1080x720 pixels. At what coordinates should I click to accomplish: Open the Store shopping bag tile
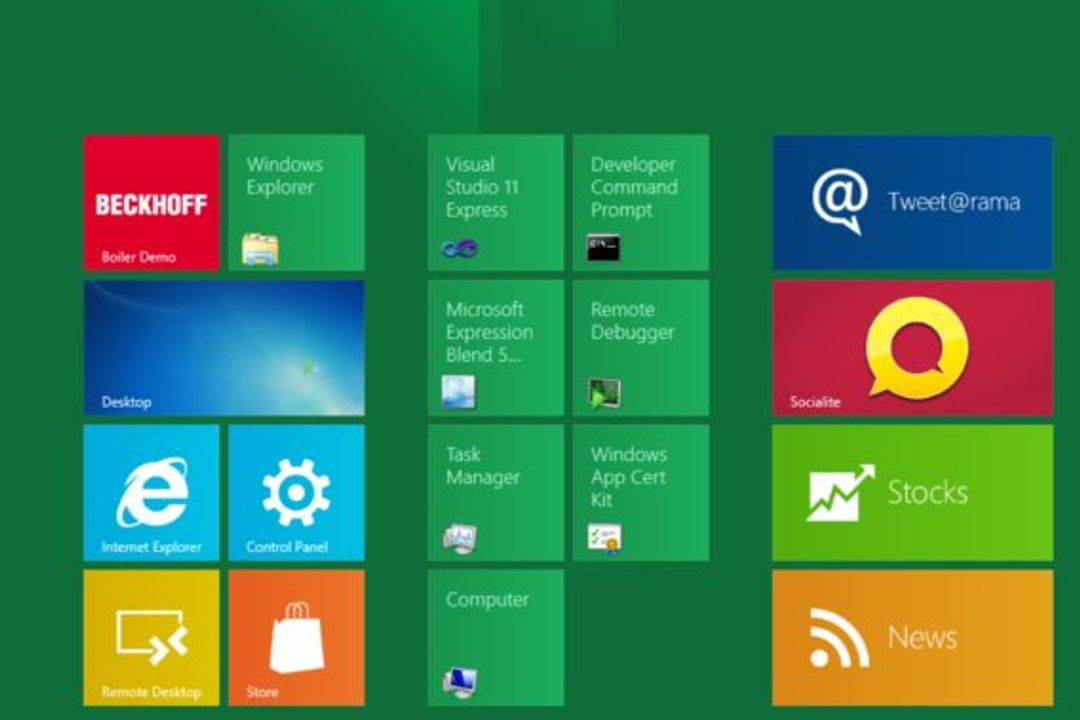click(297, 637)
